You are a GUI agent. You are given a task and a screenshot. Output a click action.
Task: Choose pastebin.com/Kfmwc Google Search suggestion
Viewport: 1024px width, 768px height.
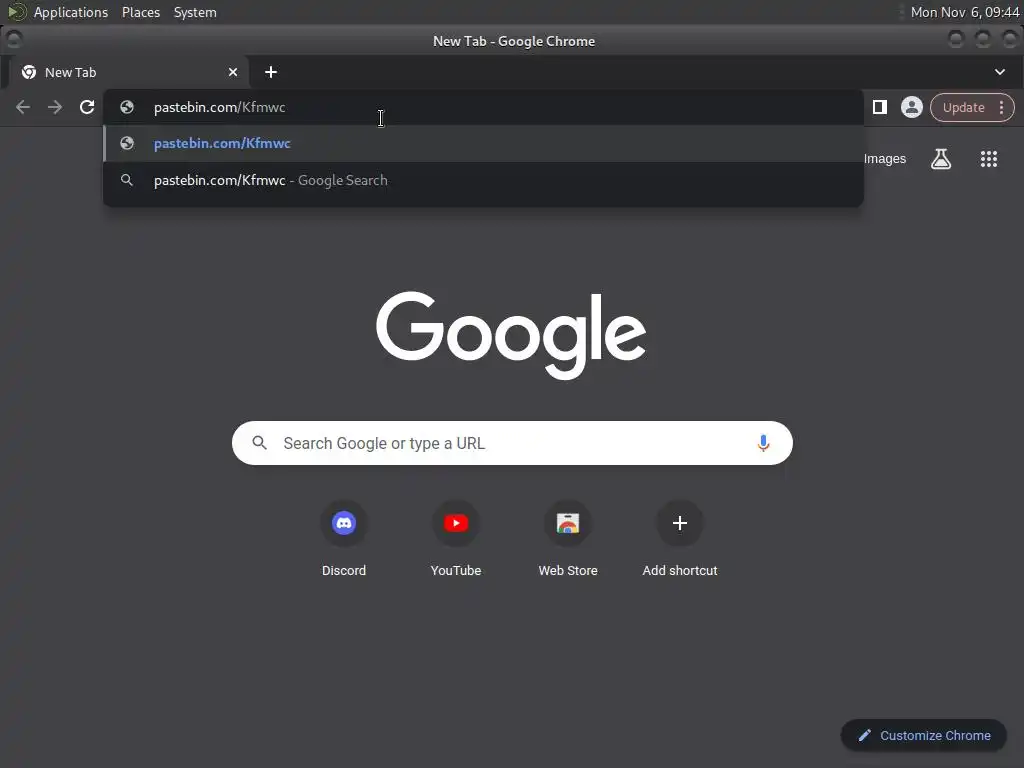(x=483, y=180)
